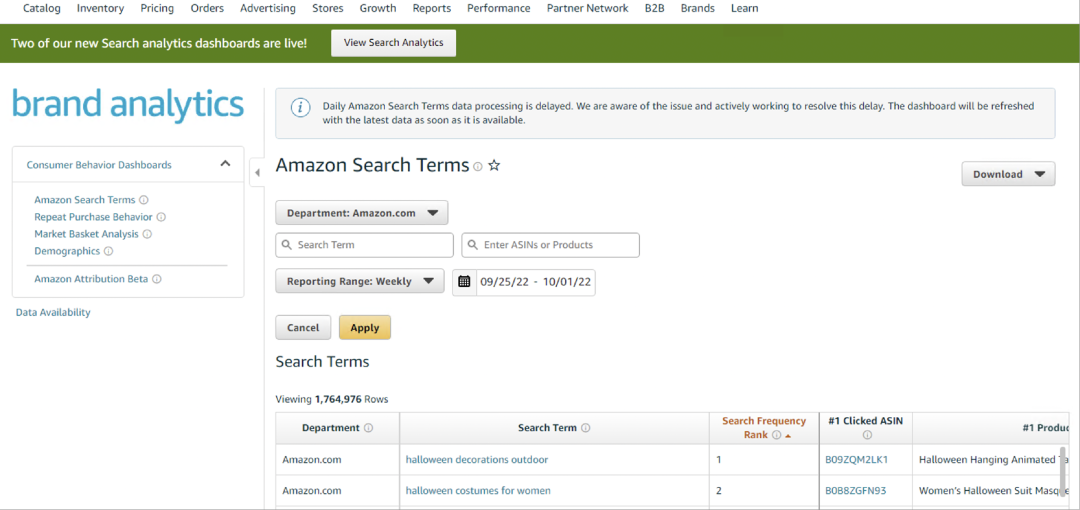The width and height of the screenshot is (1080, 510).
Task: Click the Search Term input field
Action: click(x=364, y=245)
